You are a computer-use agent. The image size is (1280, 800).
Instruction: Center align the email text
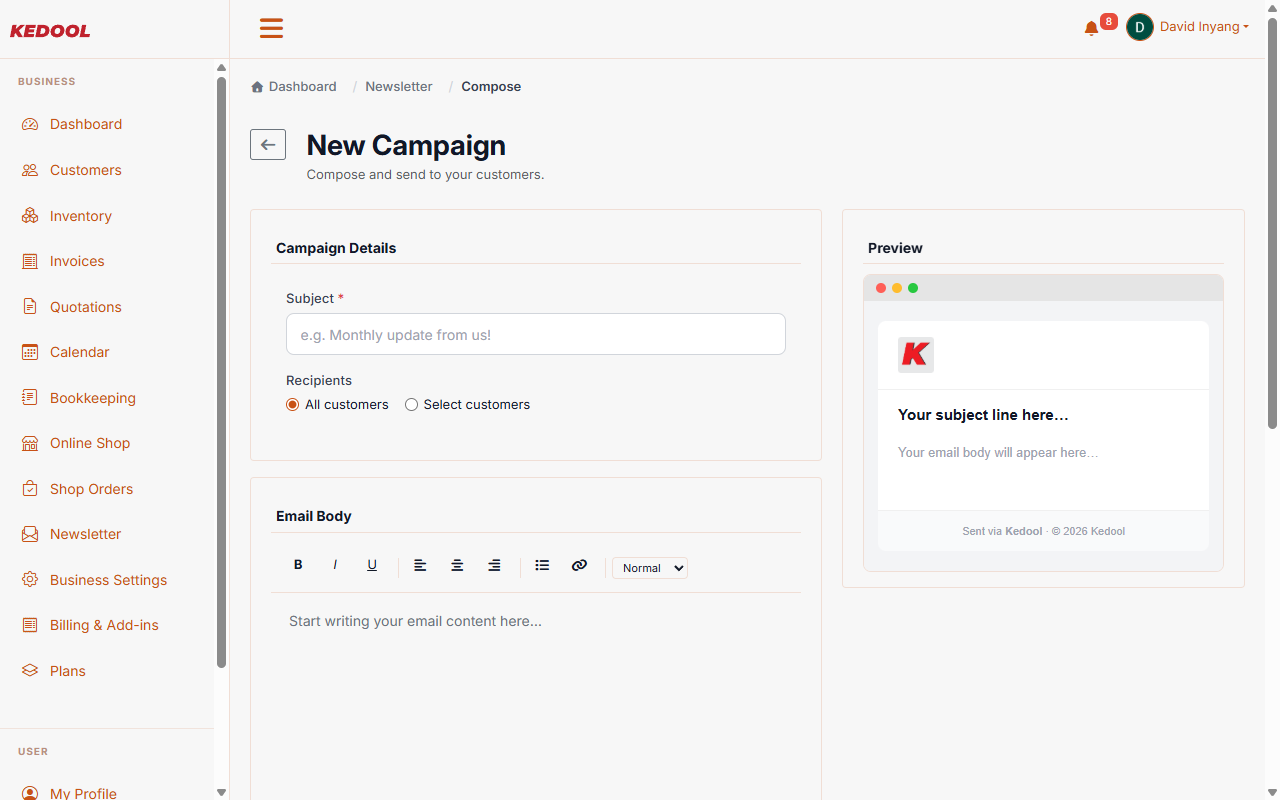click(457, 565)
